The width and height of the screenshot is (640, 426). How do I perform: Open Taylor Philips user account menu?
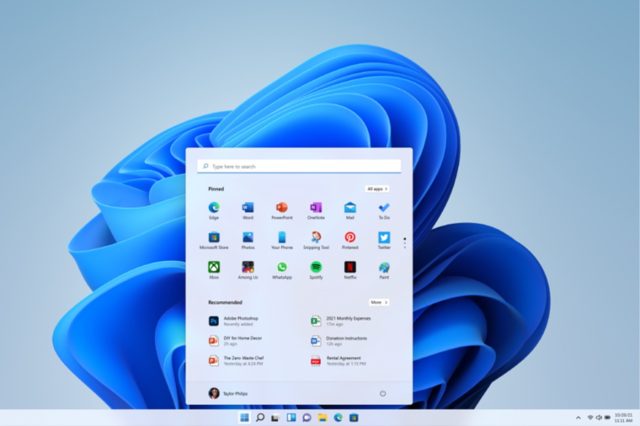pyautogui.click(x=232, y=393)
